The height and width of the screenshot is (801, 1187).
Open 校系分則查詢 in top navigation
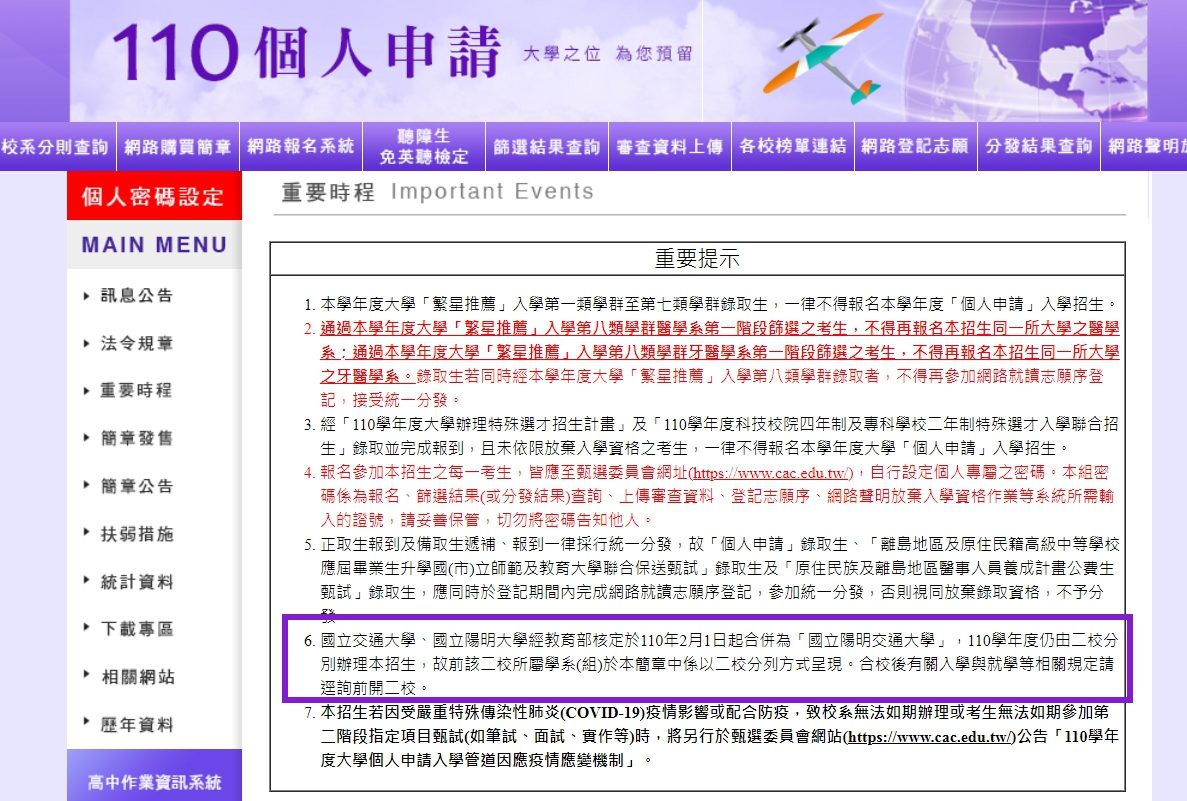[56, 147]
